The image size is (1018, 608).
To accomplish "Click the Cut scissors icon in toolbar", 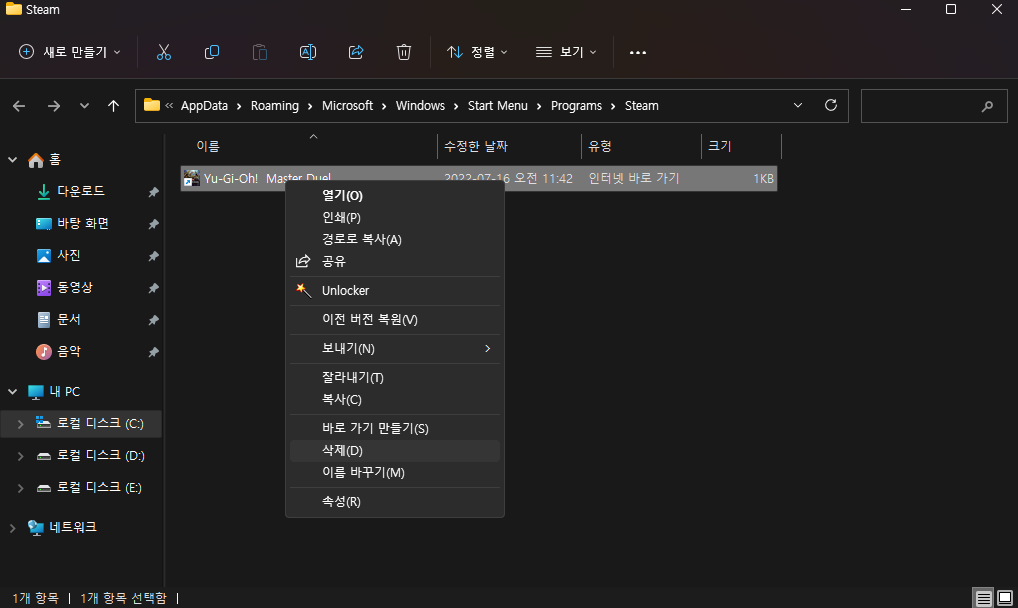I will [164, 52].
